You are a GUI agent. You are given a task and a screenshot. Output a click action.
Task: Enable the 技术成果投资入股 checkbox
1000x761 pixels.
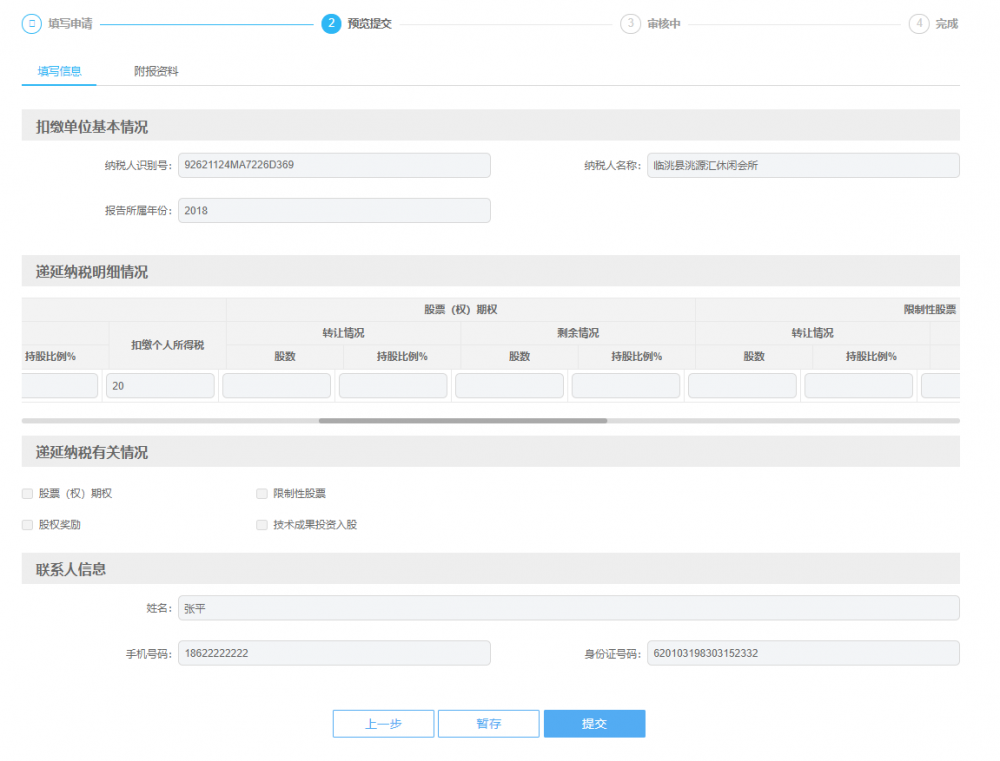262,525
